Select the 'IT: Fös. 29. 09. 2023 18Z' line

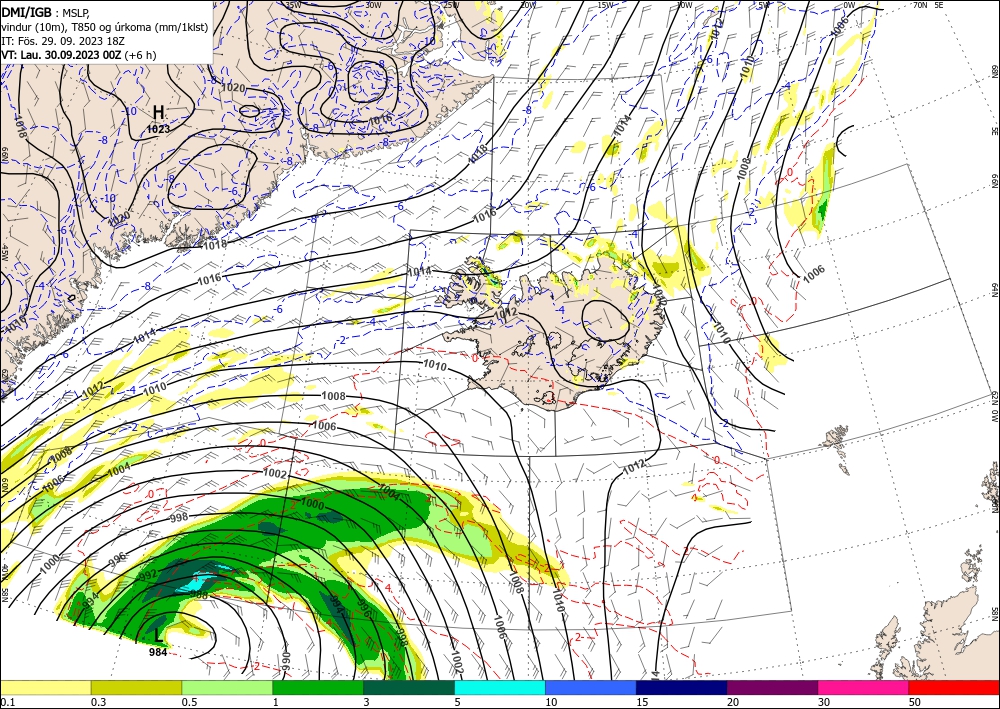click(63, 41)
